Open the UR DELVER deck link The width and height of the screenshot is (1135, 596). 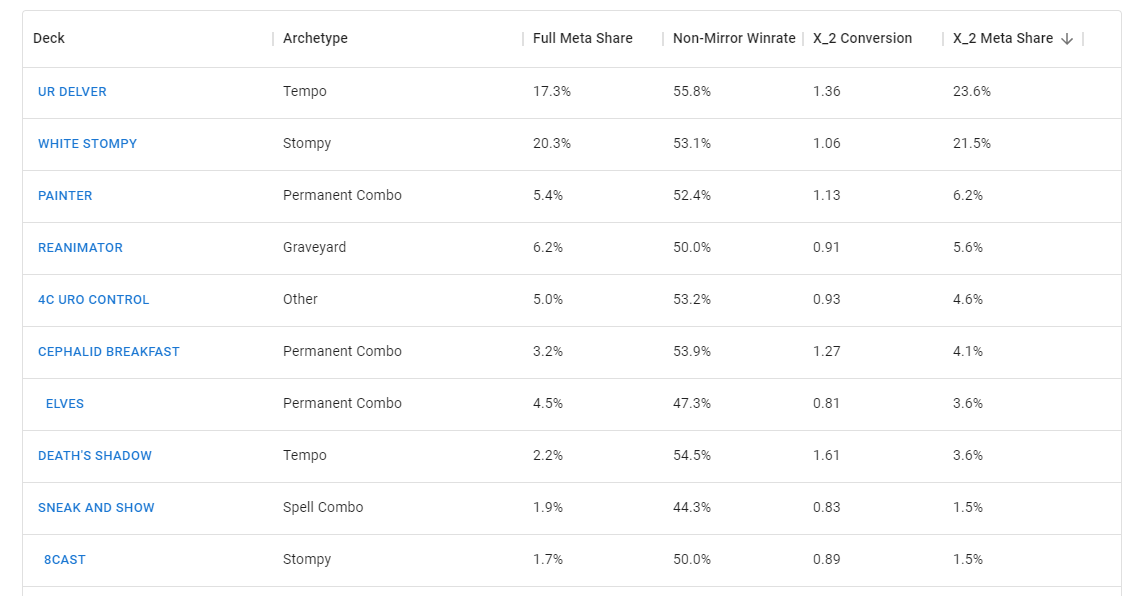click(x=72, y=92)
